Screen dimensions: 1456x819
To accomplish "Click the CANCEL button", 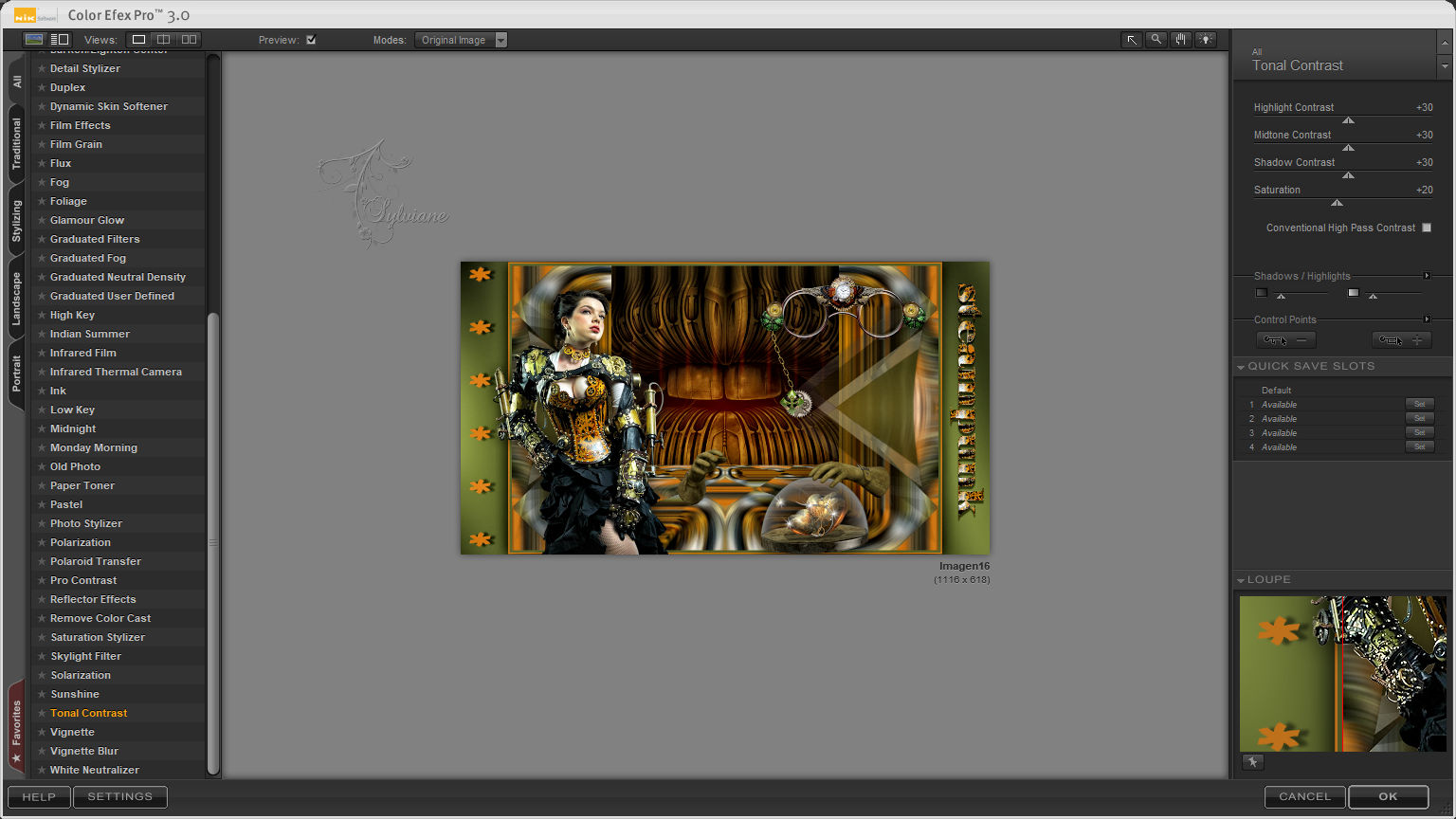I will pos(1304,797).
